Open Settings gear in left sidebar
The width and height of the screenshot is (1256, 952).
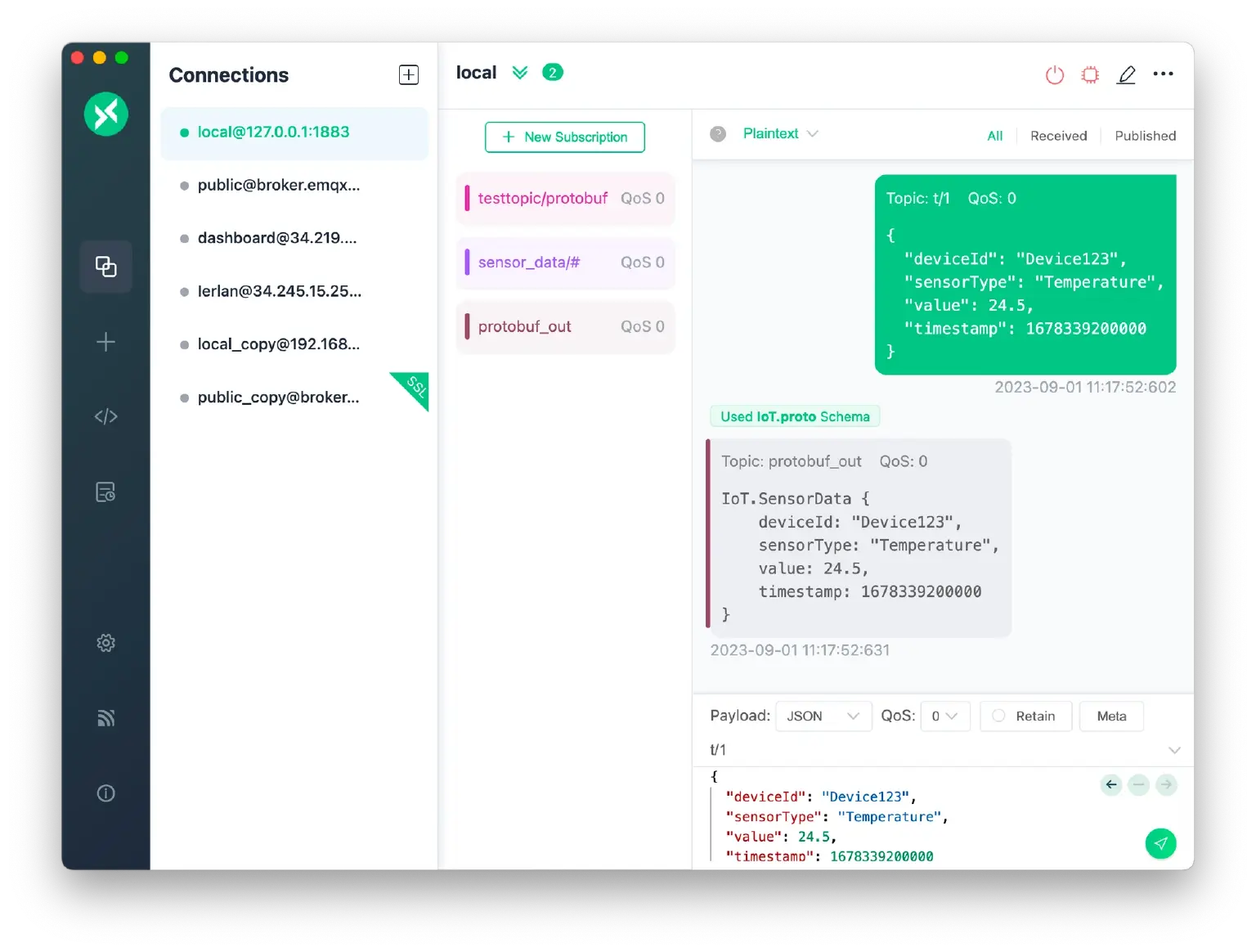pyautogui.click(x=105, y=643)
